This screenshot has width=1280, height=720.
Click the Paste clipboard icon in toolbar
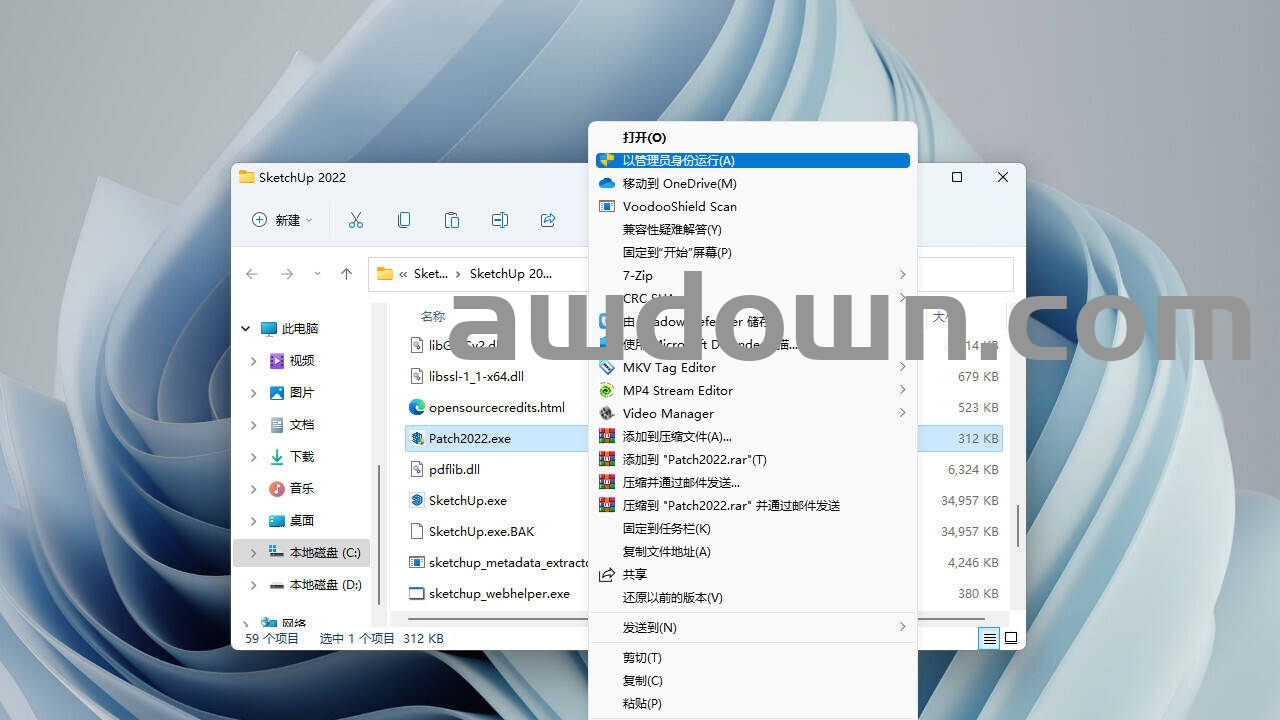(x=452, y=220)
